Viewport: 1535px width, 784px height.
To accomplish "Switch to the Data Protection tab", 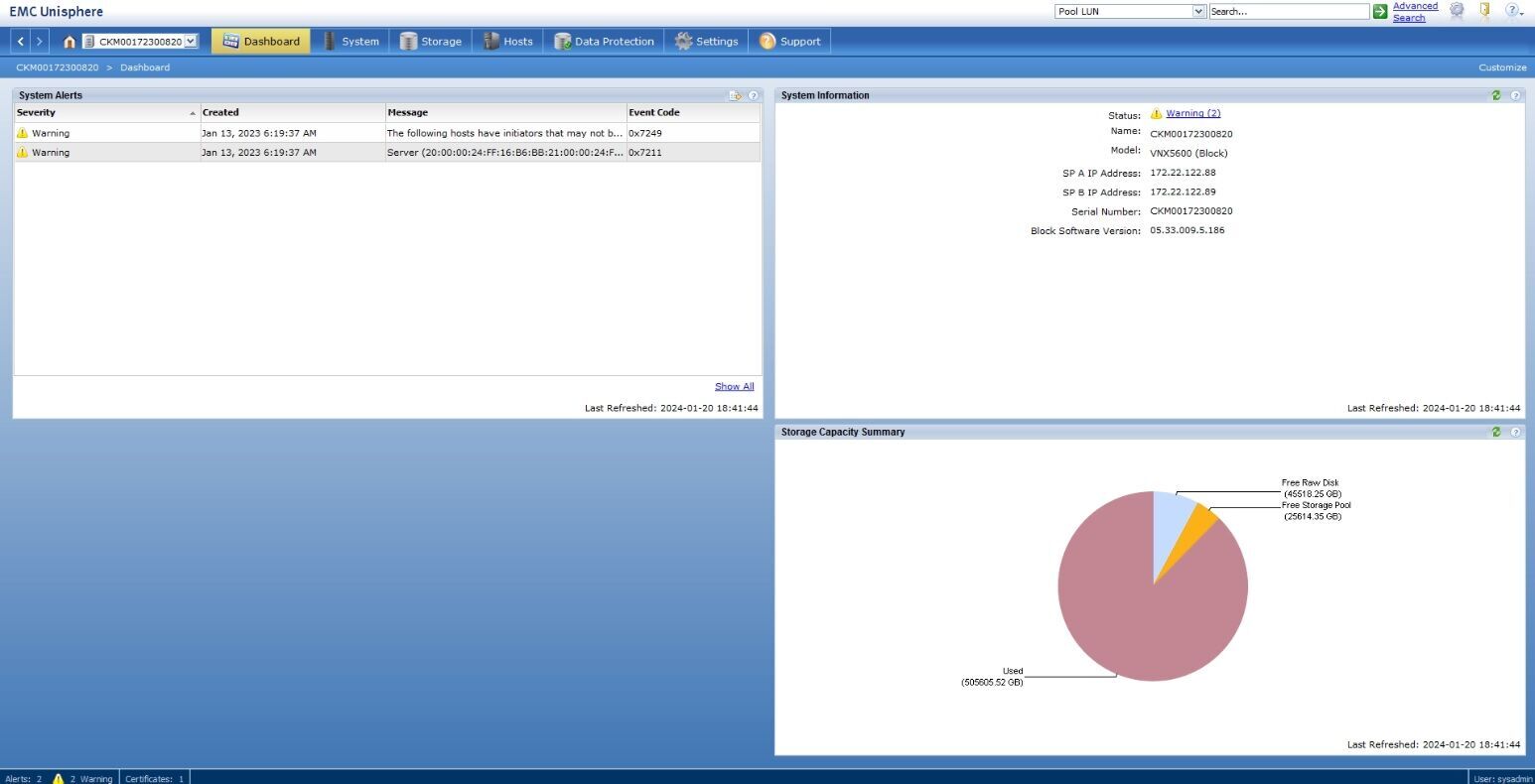I will pyautogui.click(x=604, y=42).
